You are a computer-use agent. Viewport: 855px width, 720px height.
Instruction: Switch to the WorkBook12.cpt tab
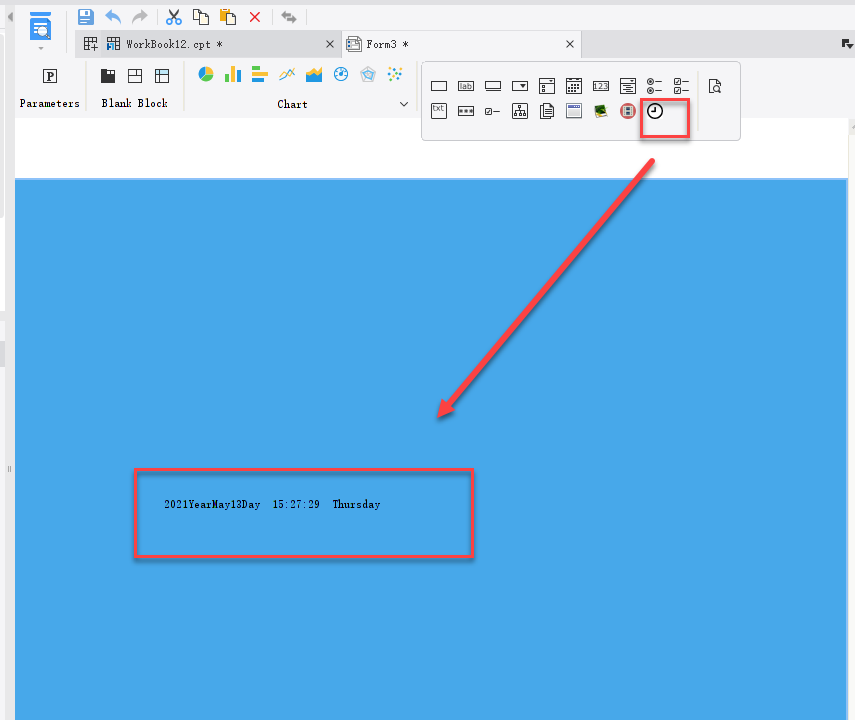pos(165,44)
